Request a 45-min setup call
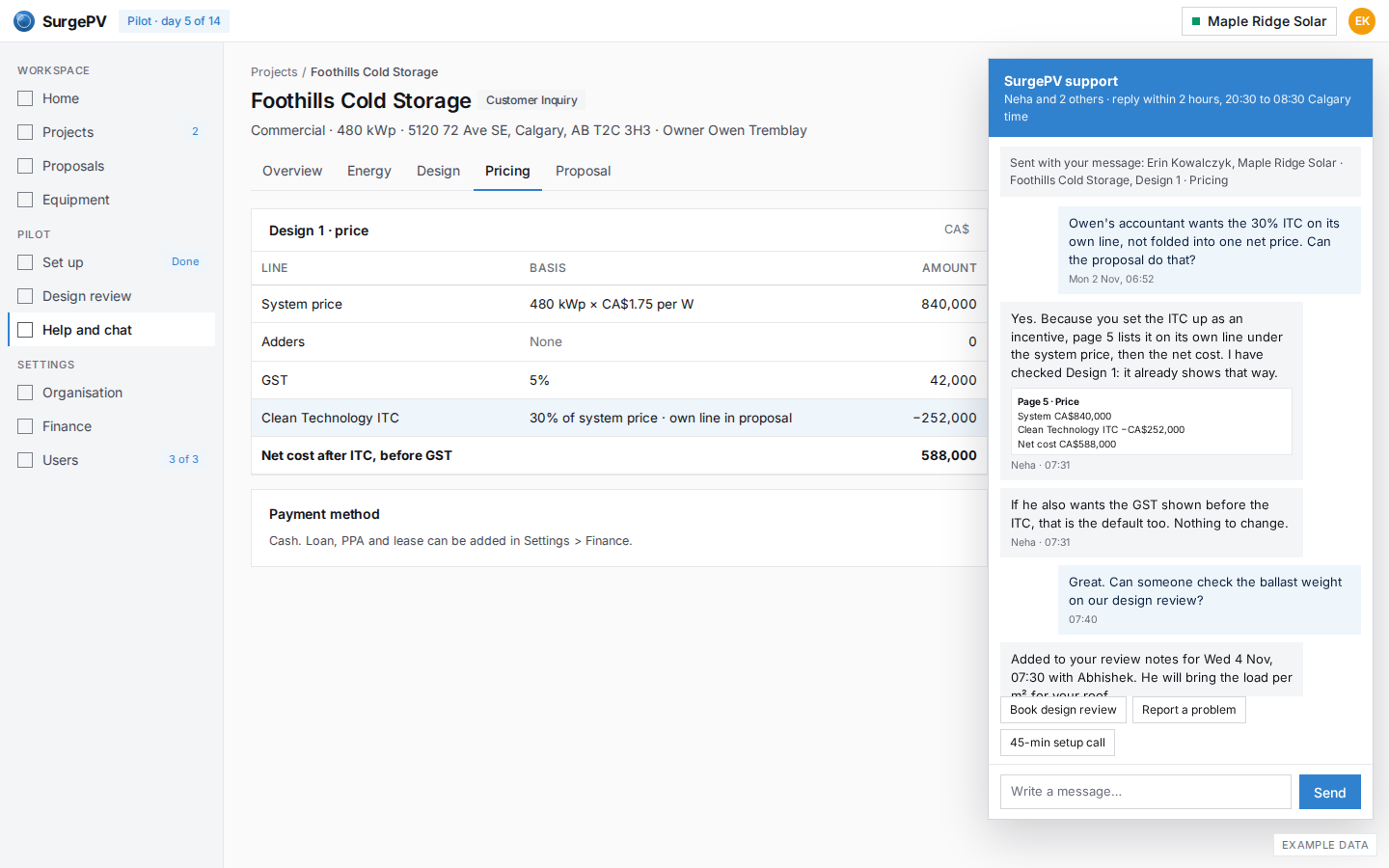 (1057, 743)
